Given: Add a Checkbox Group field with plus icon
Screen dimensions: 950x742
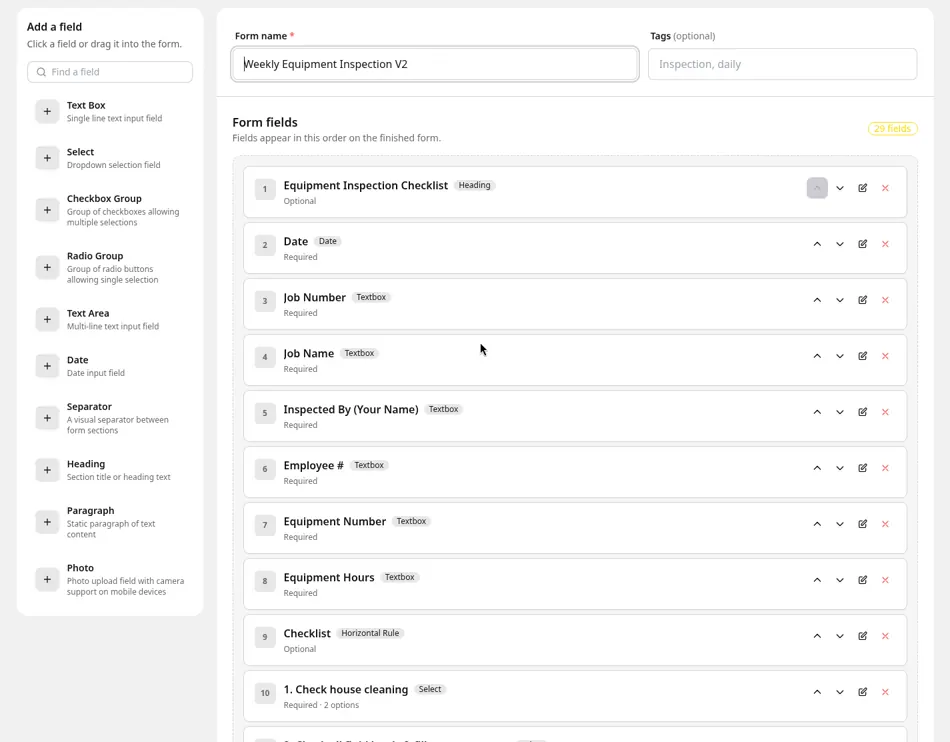Looking at the screenshot, I should tap(47, 210).
